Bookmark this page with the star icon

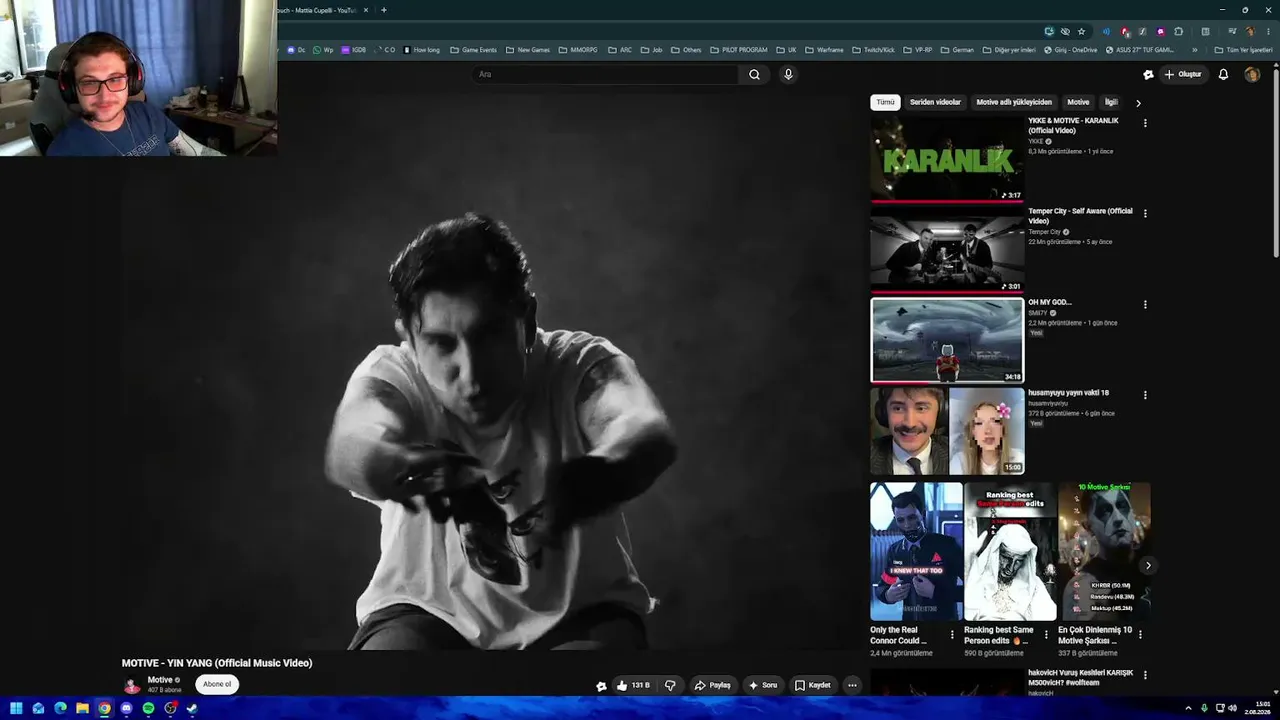click(x=1081, y=31)
